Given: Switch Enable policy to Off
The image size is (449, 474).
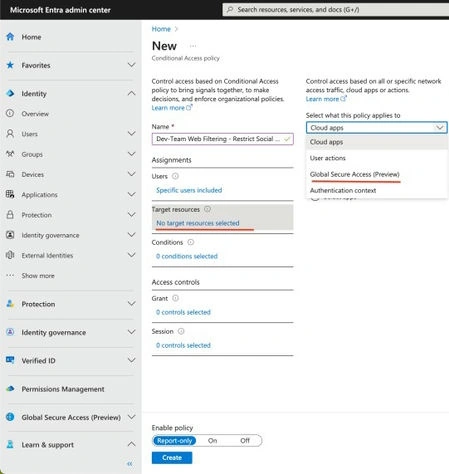Looking at the screenshot, I should point(245,441).
